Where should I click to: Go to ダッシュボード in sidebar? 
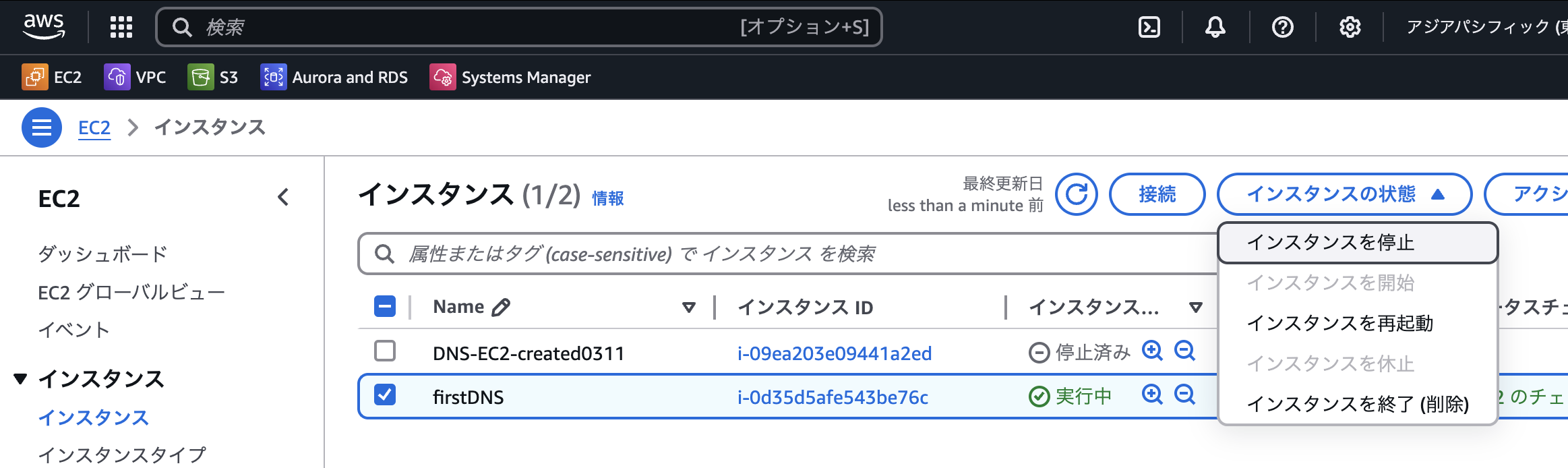click(x=102, y=254)
